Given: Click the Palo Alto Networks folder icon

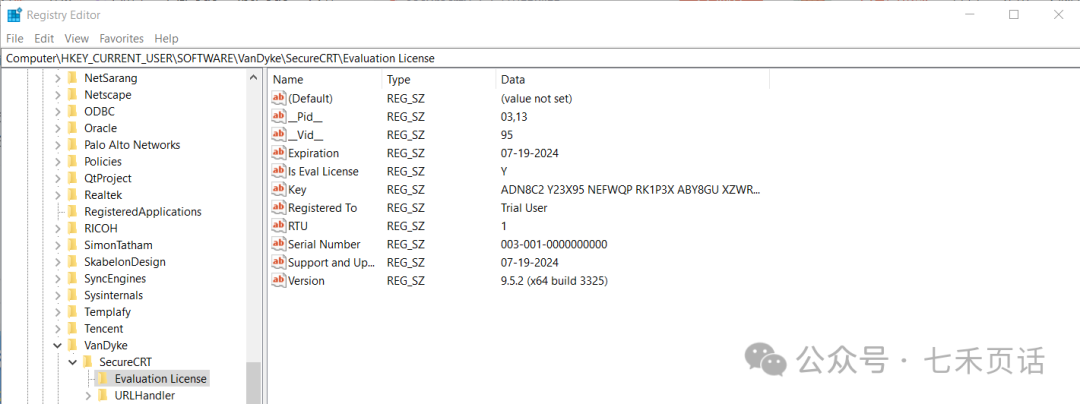Looking at the screenshot, I should click(72, 145).
